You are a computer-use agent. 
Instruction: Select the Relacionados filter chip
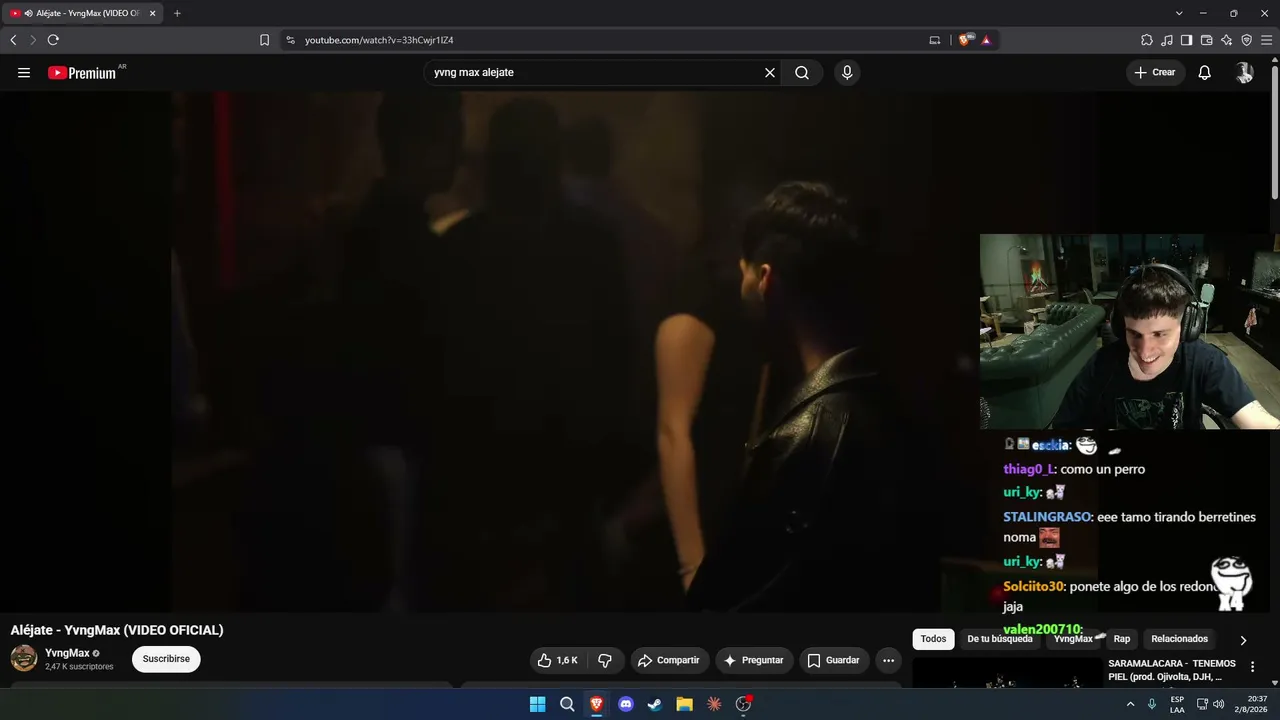(x=1180, y=639)
